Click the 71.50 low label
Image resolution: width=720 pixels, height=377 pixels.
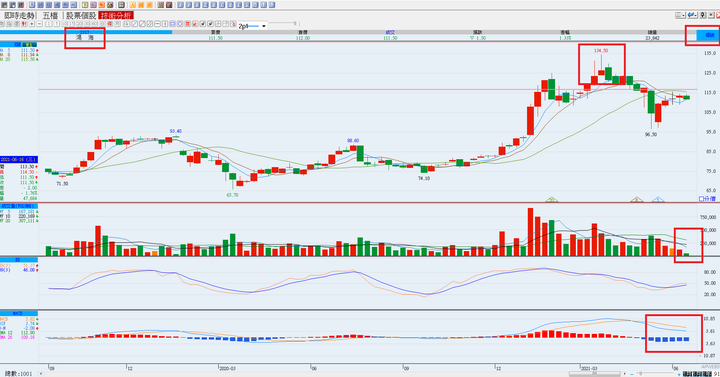click(62, 184)
